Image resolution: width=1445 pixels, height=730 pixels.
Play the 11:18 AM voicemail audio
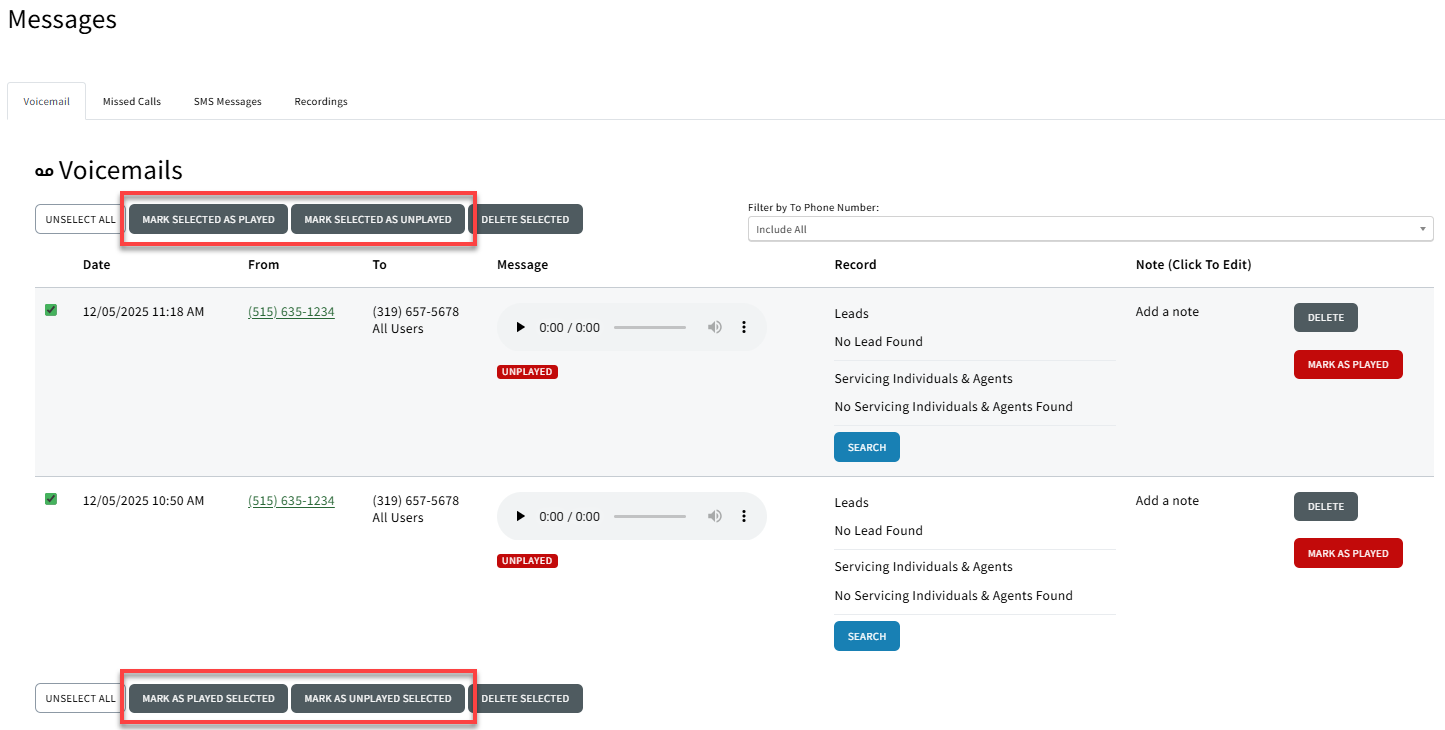click(520, 326)
